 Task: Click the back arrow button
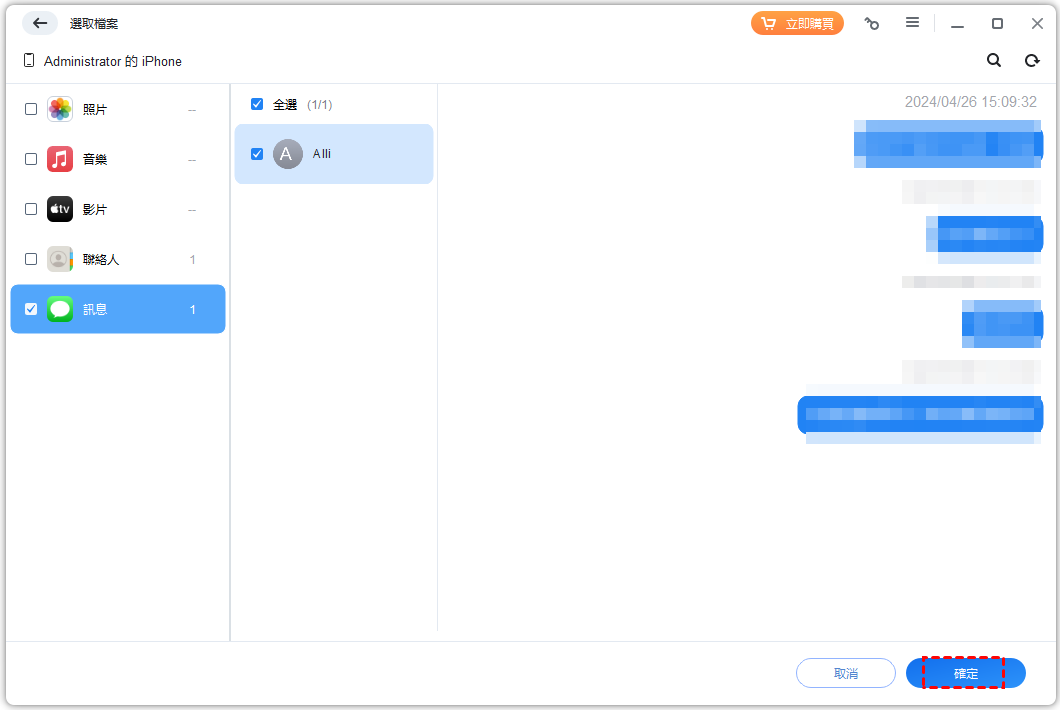40,23
